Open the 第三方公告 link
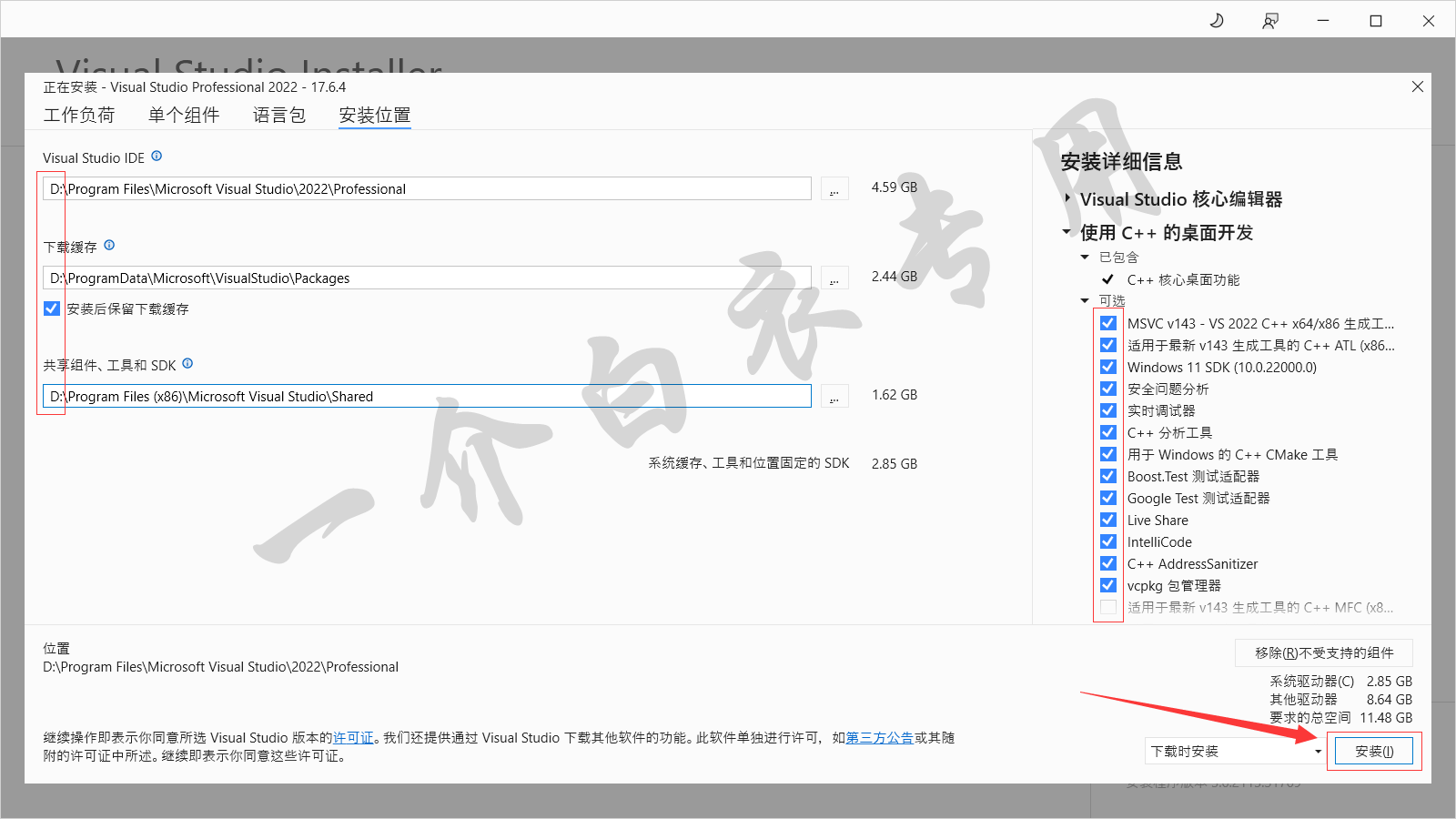1456x819 pixels. [x=880, y=738]
